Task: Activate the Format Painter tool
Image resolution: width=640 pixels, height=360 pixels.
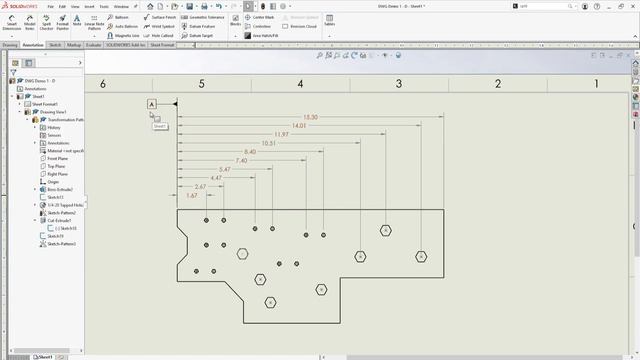Action: (62, 22)
